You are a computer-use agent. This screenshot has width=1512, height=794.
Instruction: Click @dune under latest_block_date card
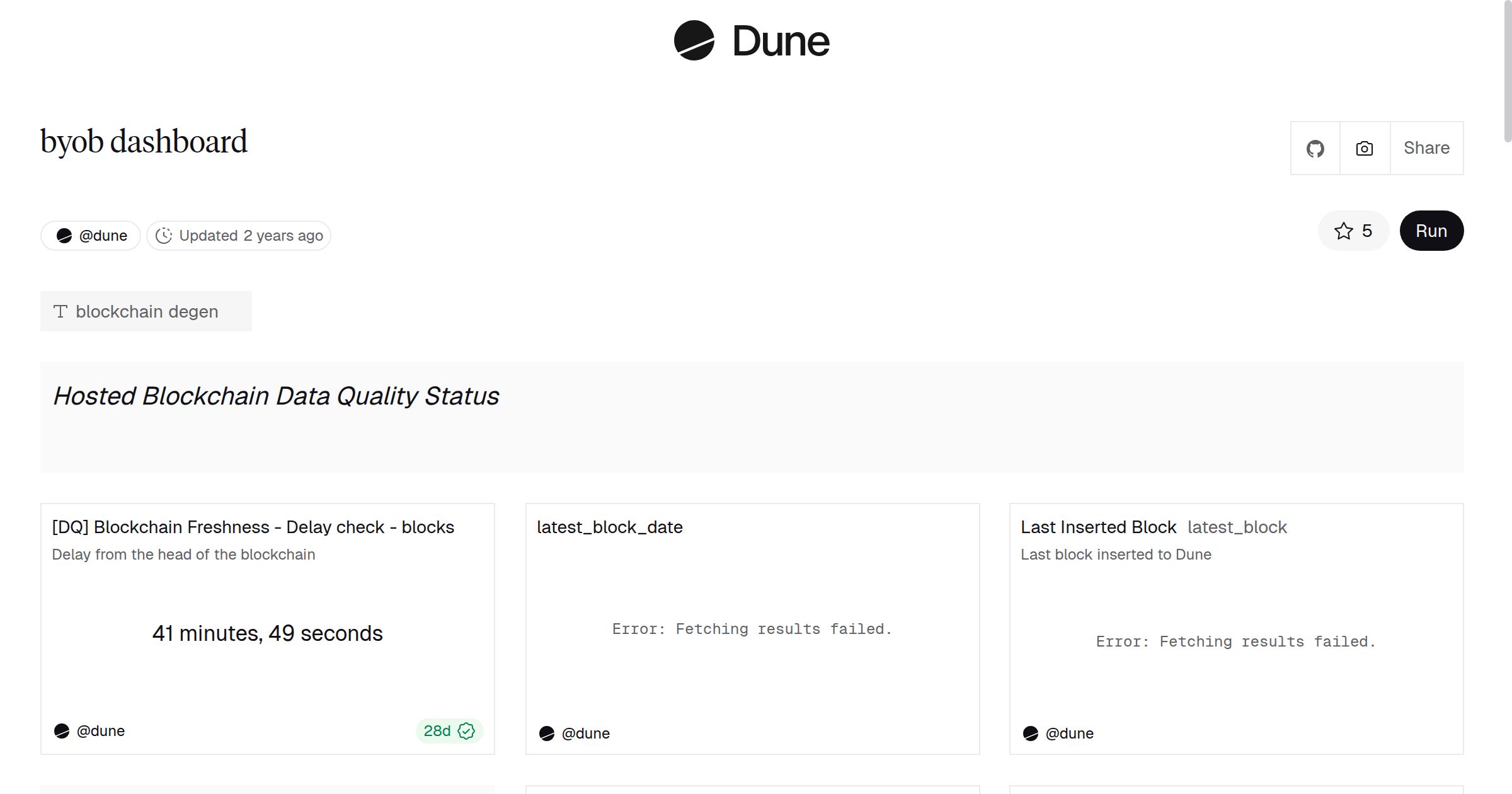click(585, 734)
